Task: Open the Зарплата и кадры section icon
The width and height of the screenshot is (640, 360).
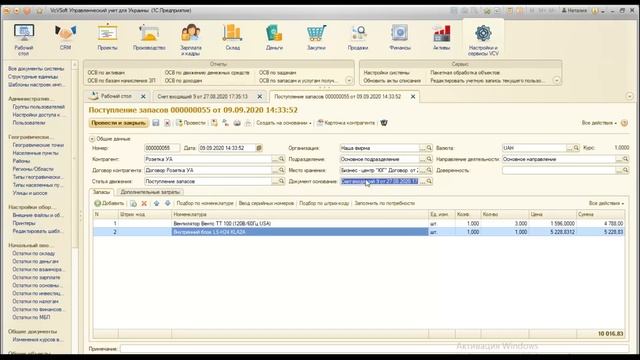Action: tap(191, 39)
